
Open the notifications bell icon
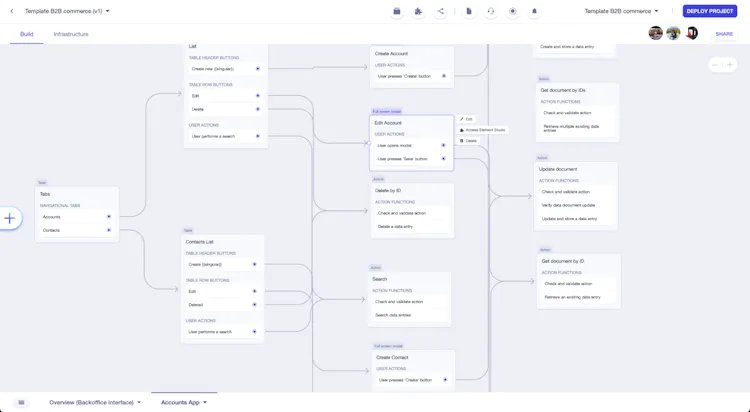(x=534, y=11)
